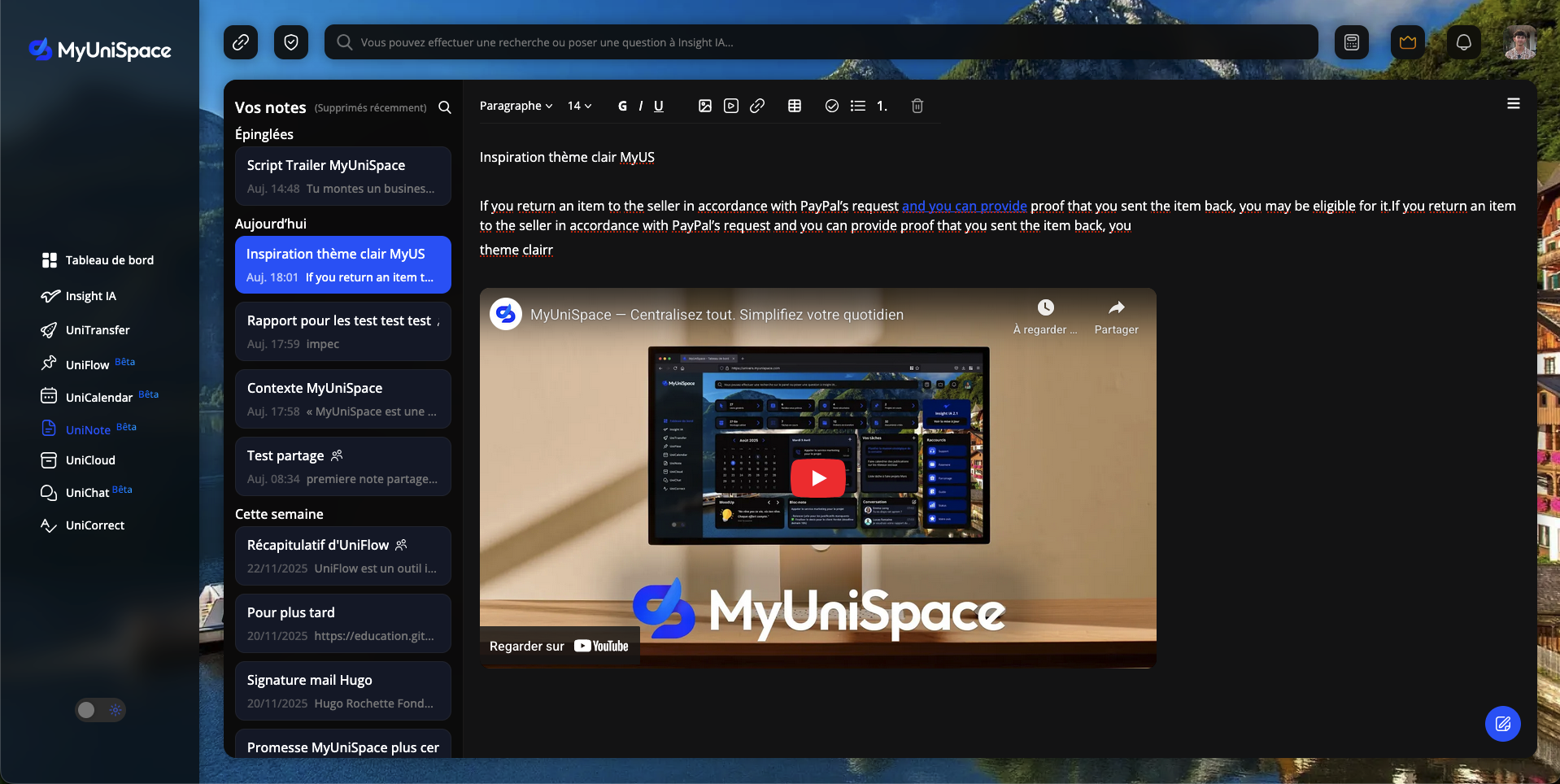Open the calculator icon in top bar
This screenshot has height=784, width=1560.
1352,42
